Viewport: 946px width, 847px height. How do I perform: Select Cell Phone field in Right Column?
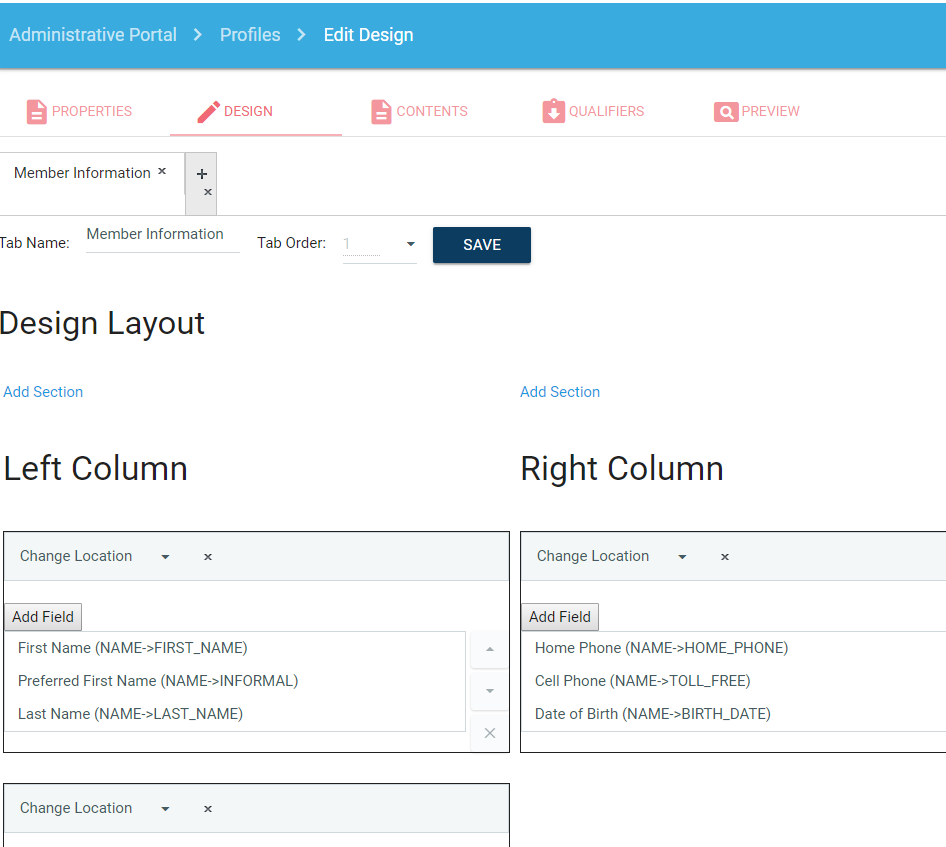click(x=642, y=681)
